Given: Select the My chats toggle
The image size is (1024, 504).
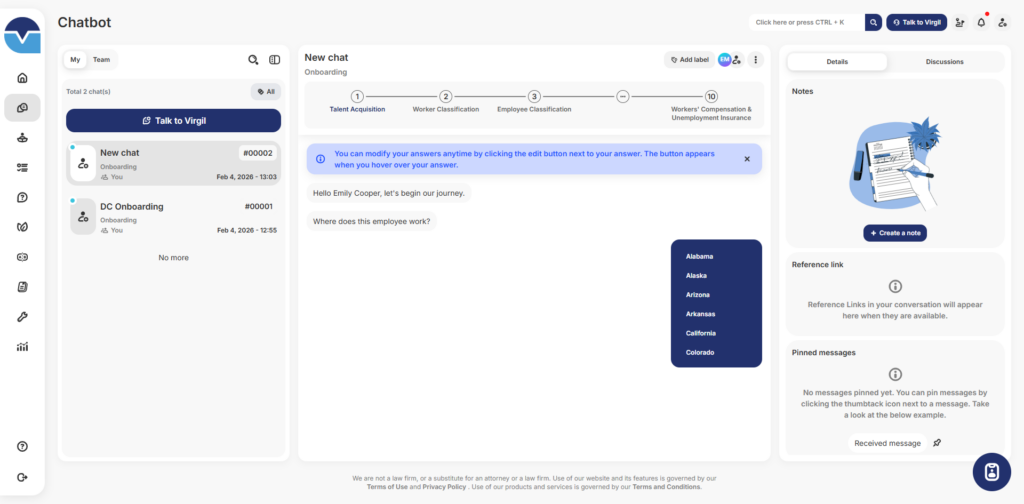Looking at the screenshot, I should tap(75, 60).
